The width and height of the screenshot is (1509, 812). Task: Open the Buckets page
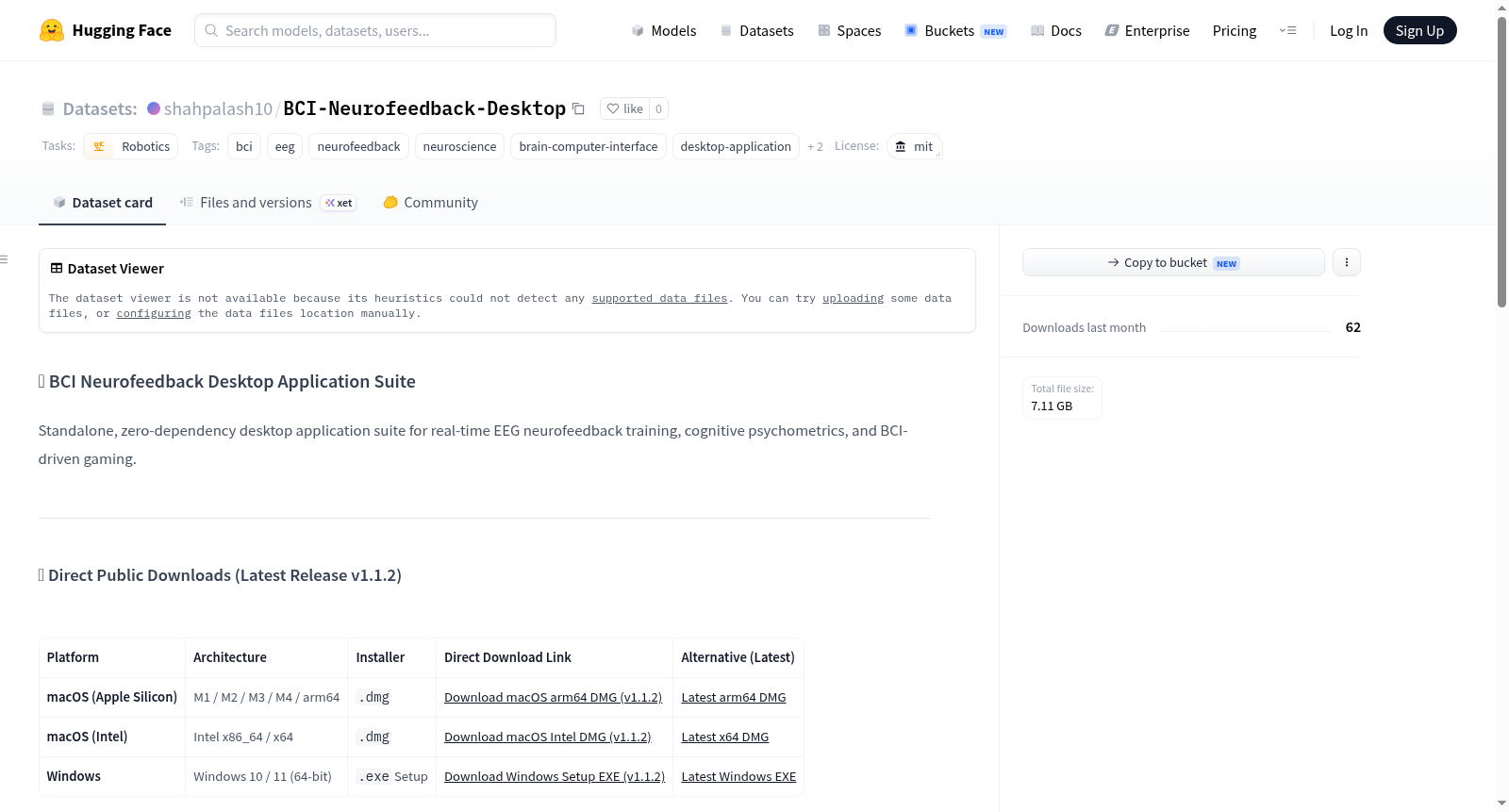955,30
